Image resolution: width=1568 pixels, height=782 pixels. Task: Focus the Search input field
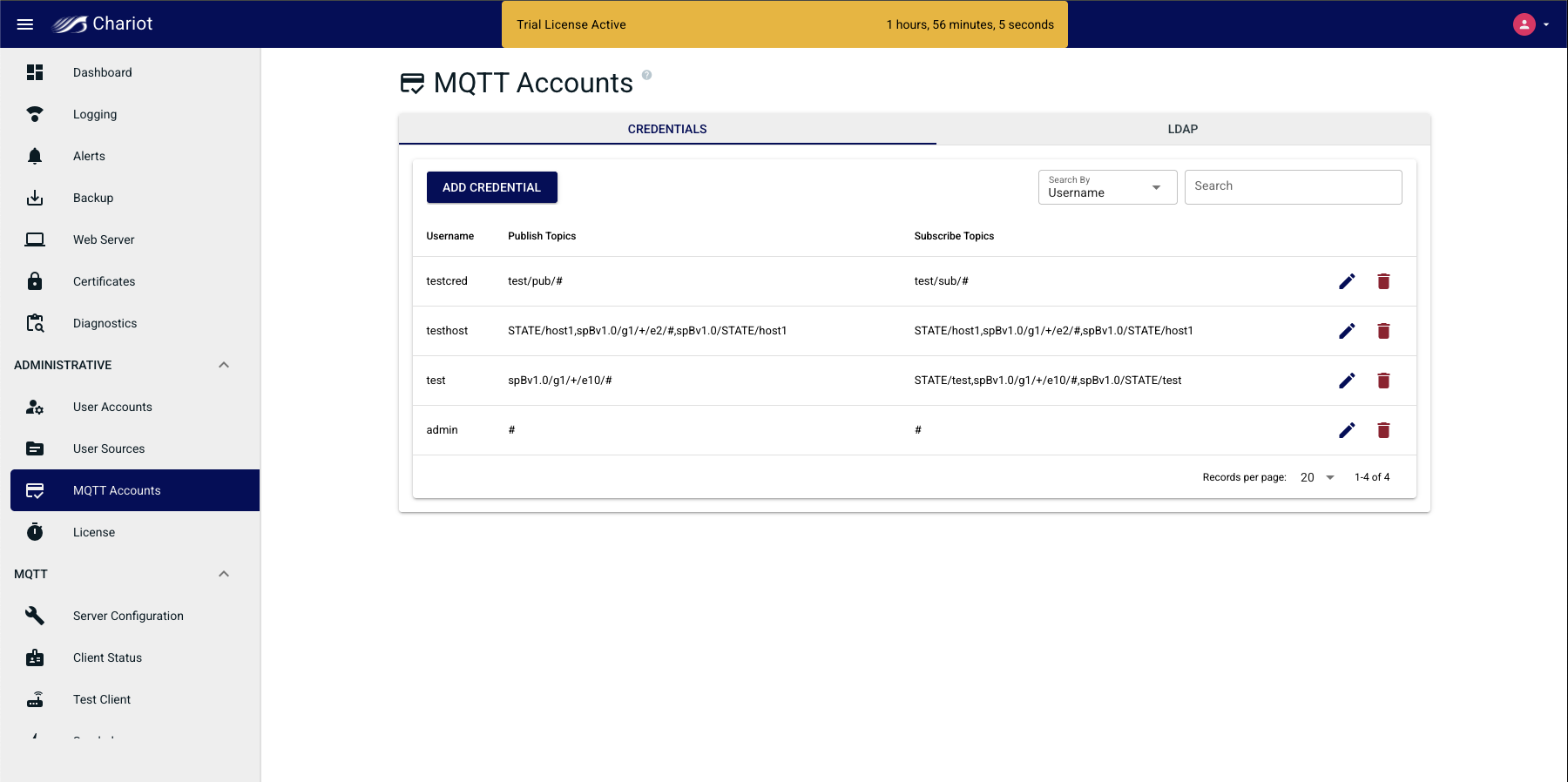point(1293,187)
